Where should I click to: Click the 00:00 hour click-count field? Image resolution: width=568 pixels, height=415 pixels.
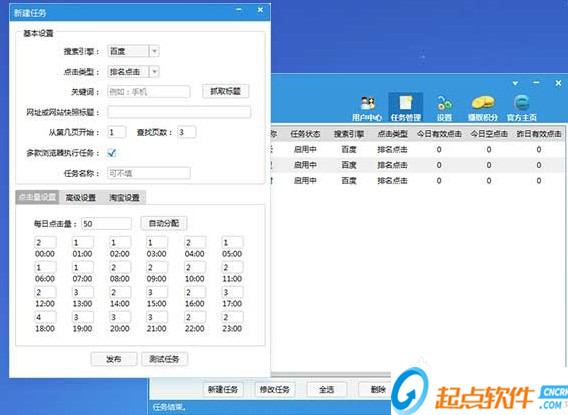(45, 242)
